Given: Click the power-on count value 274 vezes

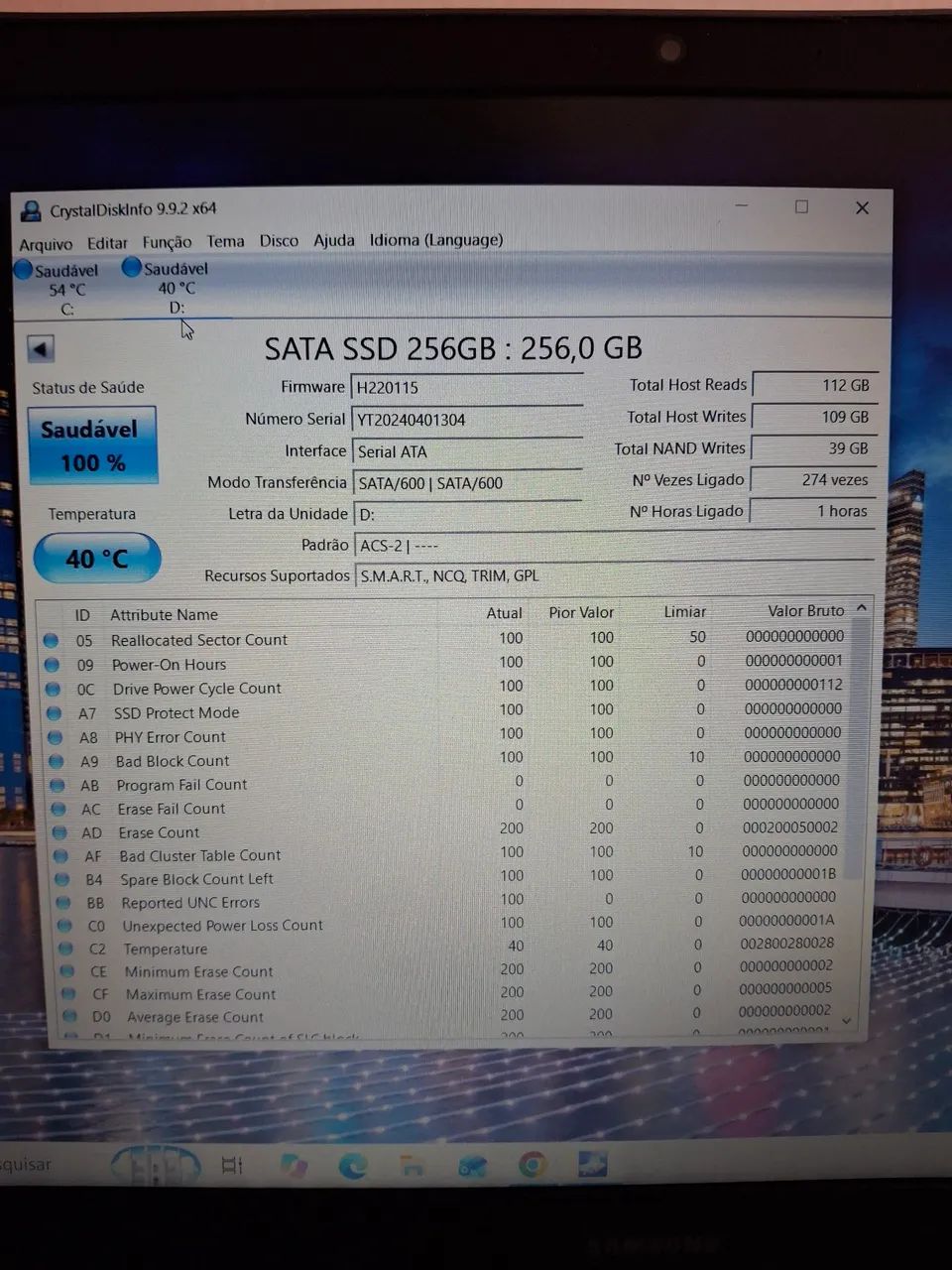Looking at the screenshot, I should pyautogui.click(x=813, y=479).
